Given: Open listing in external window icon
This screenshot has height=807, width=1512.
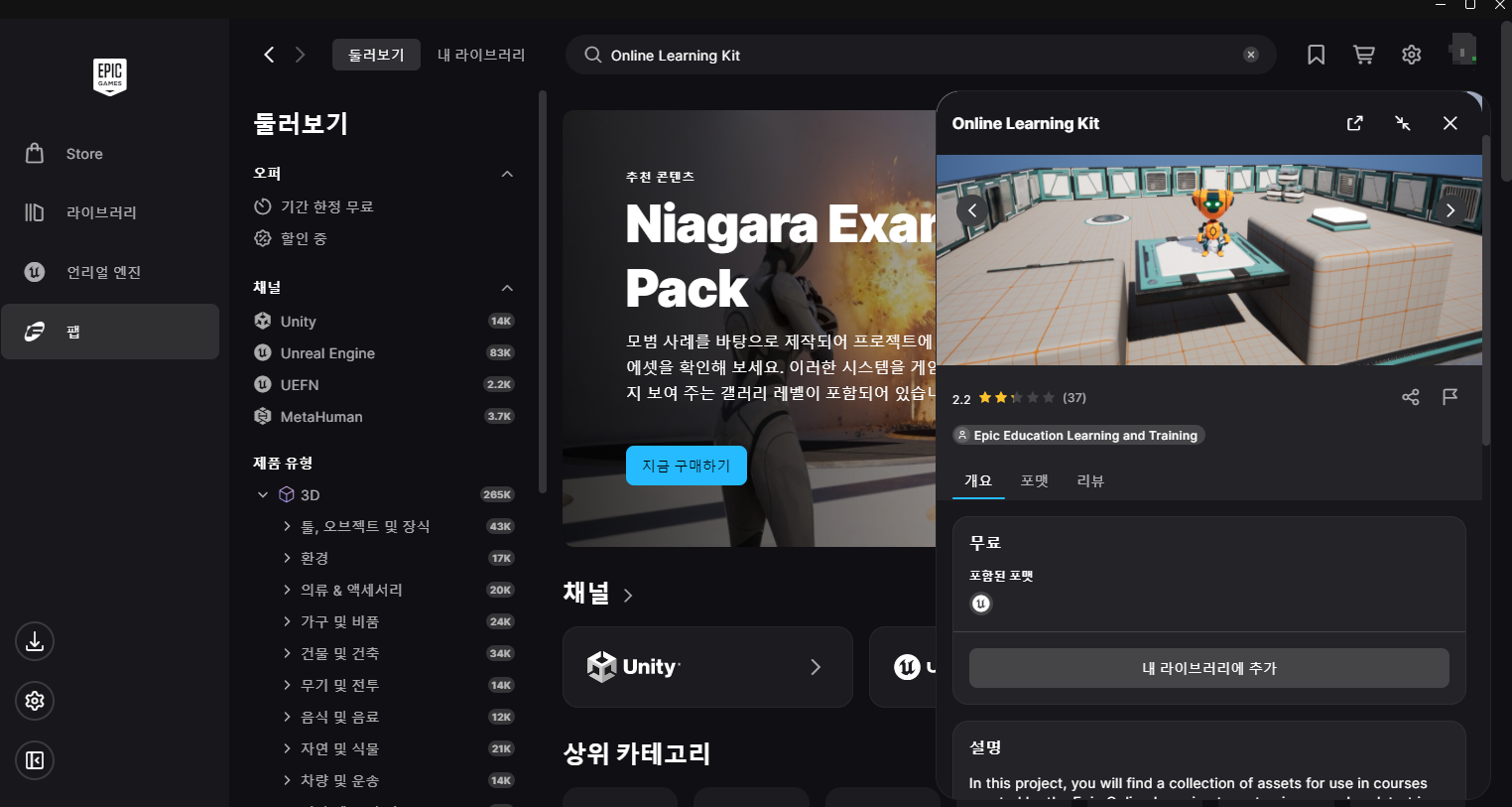Looking at the screenshot, I should [1355, 123].
